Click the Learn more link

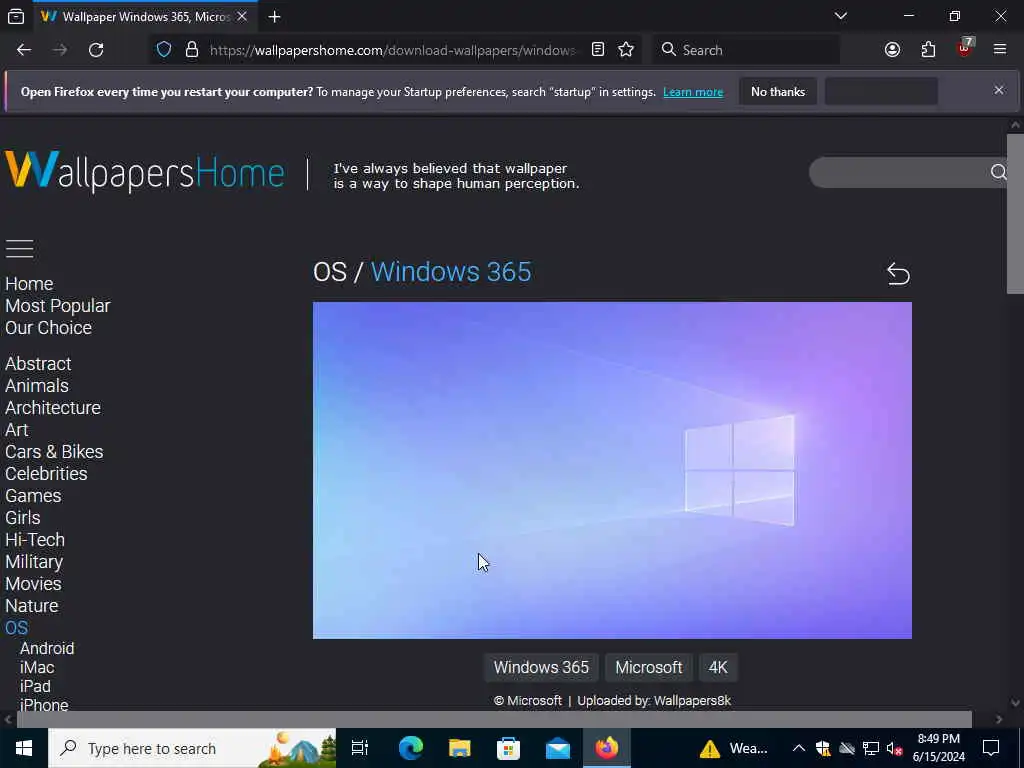click(x=693, y=92)
